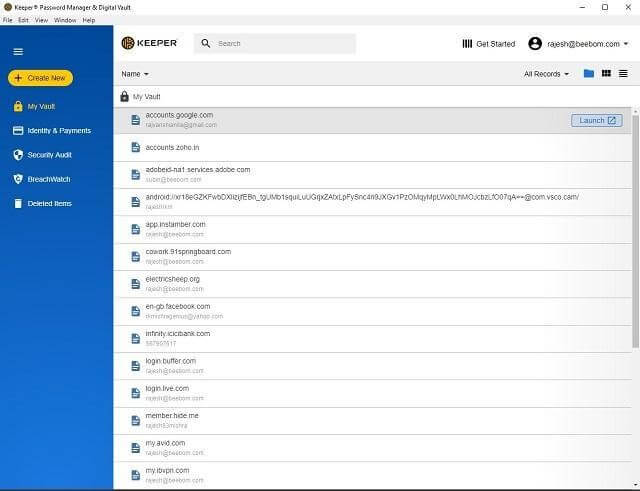Viewport: 640px width, 491px height.
Task: Open the Name sort dropdown
Action: click(x=135, y=74)
